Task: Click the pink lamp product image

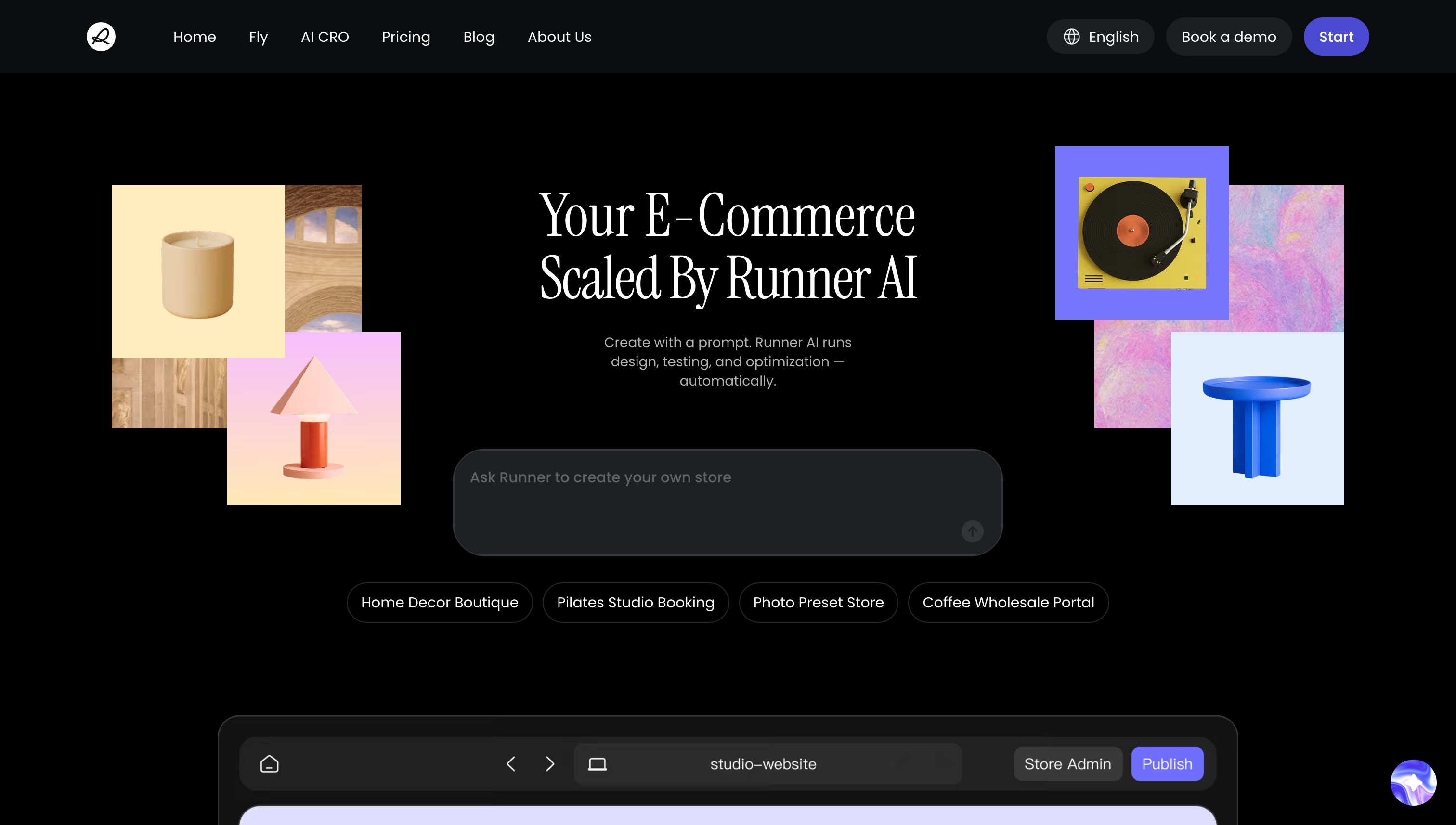Action: (x=313, y=419)
